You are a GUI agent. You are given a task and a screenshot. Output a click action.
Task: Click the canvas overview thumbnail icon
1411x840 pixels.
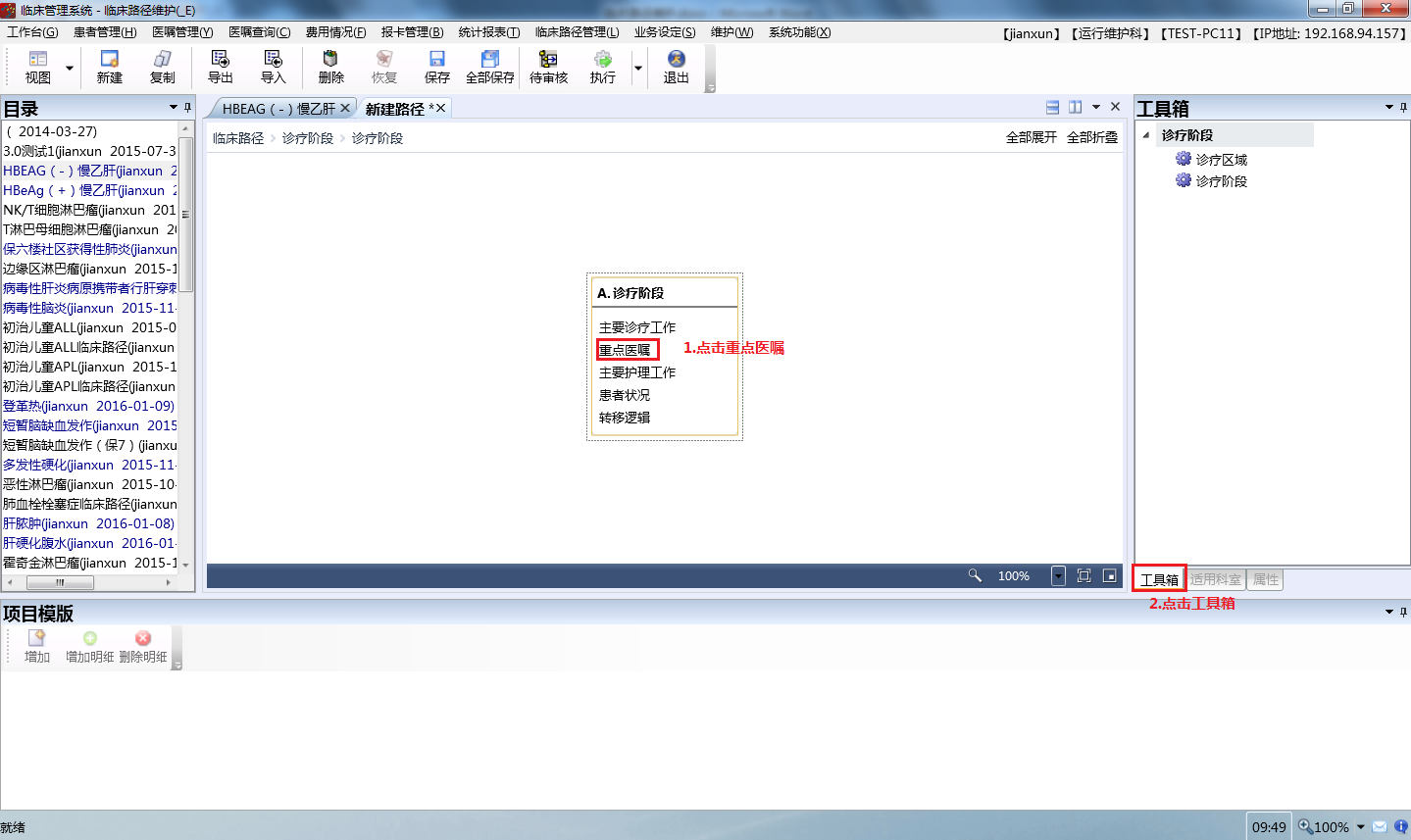1109,575
